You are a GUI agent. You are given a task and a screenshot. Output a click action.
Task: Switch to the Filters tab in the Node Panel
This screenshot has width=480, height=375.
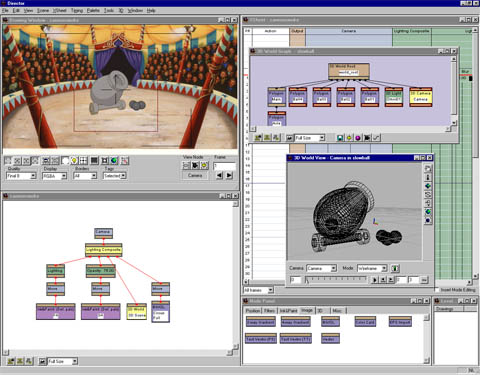pos(269,311)
